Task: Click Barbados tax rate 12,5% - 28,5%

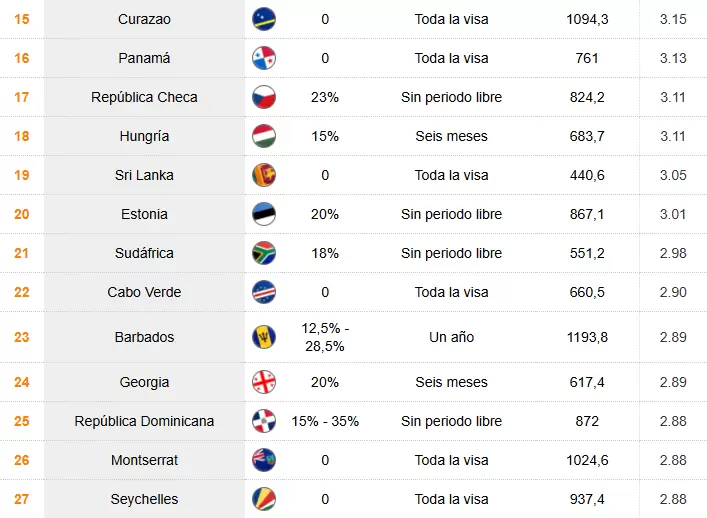Action: (x=325, y=337)
